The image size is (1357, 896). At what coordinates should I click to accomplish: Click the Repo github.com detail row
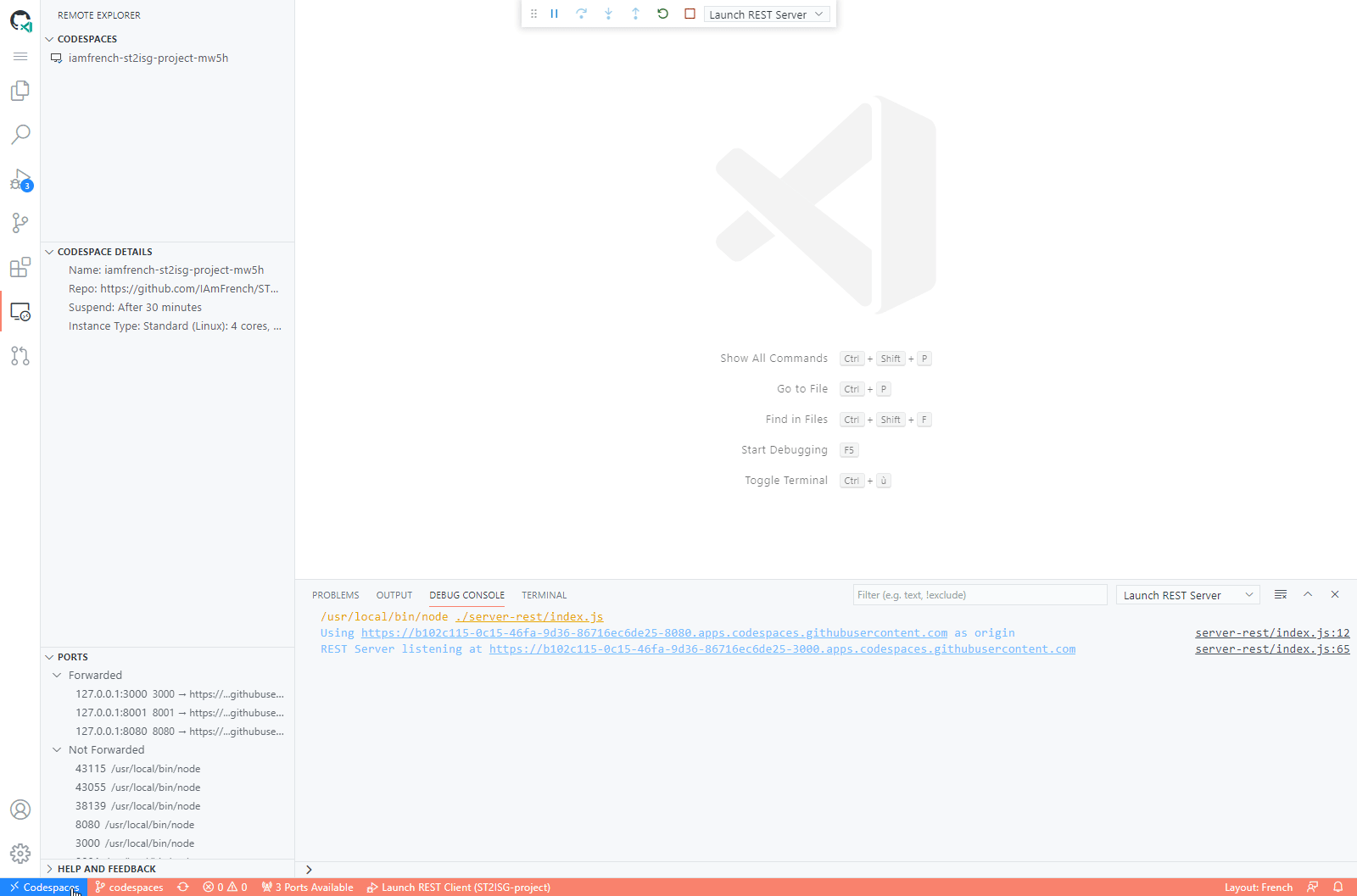pyautogui.click(x=167, y=289)
